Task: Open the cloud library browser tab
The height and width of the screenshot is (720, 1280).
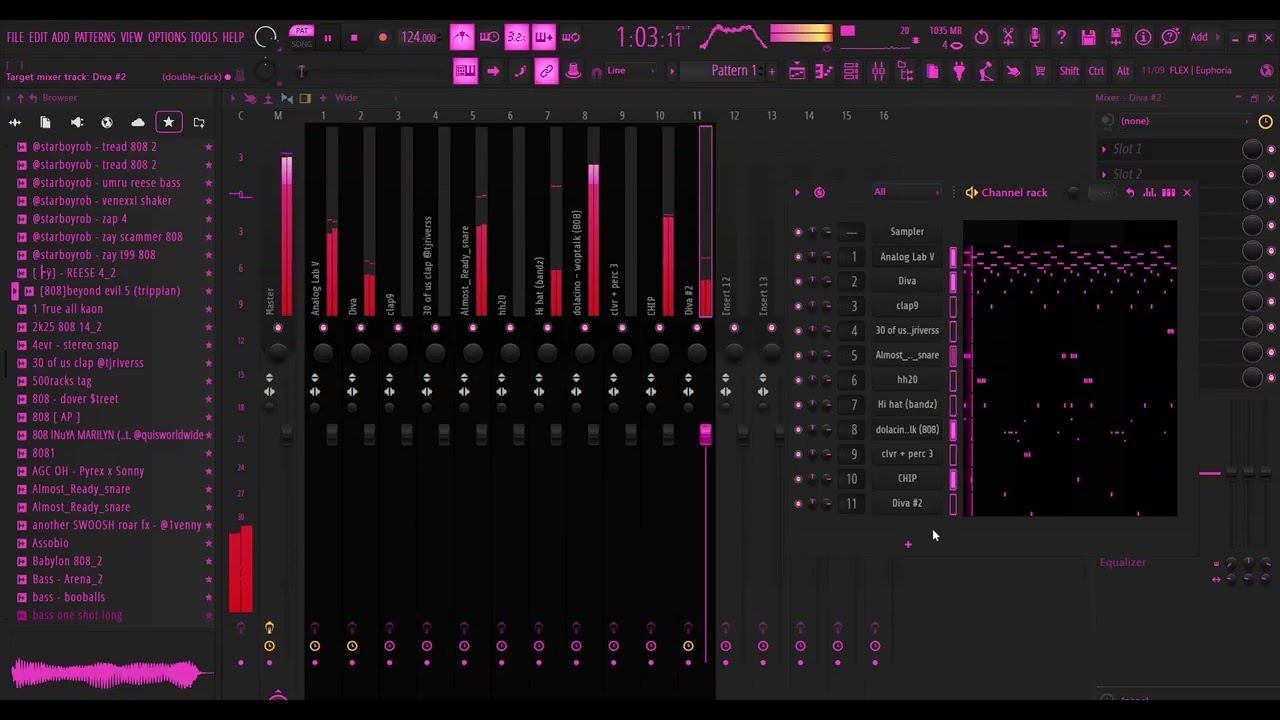Action: pos(138,122)
